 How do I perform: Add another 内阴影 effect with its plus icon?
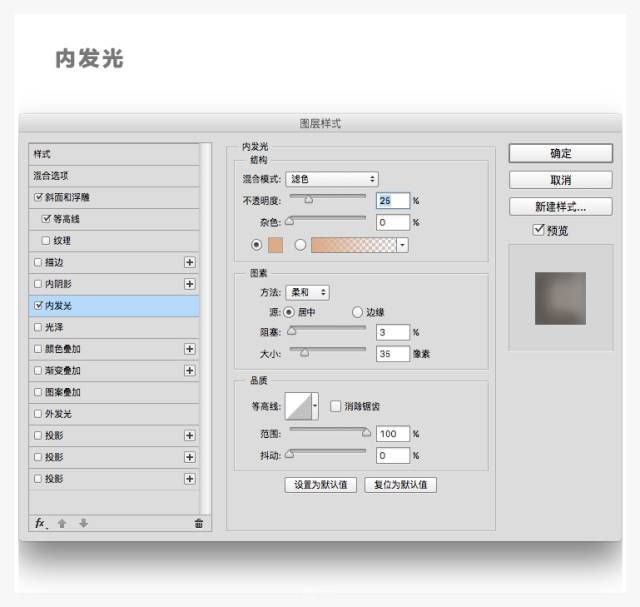coord(189,284)
